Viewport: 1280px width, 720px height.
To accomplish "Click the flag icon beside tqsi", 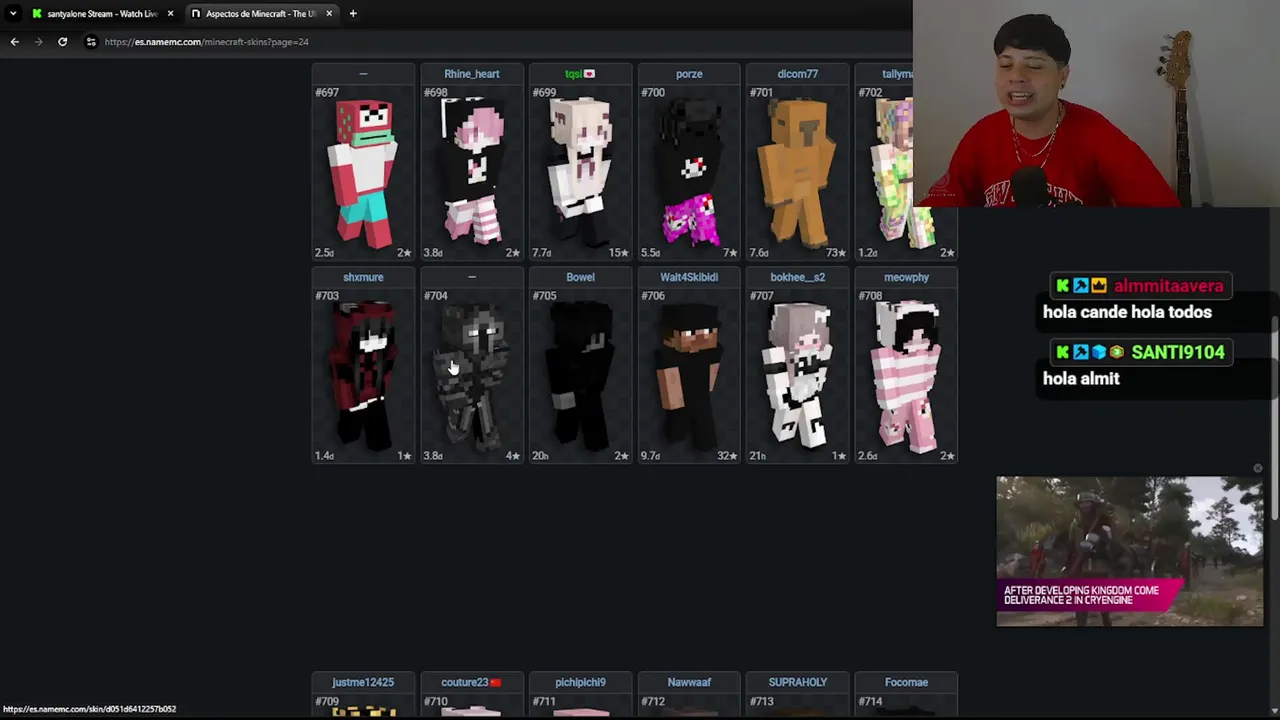I will tap(589, 74).
